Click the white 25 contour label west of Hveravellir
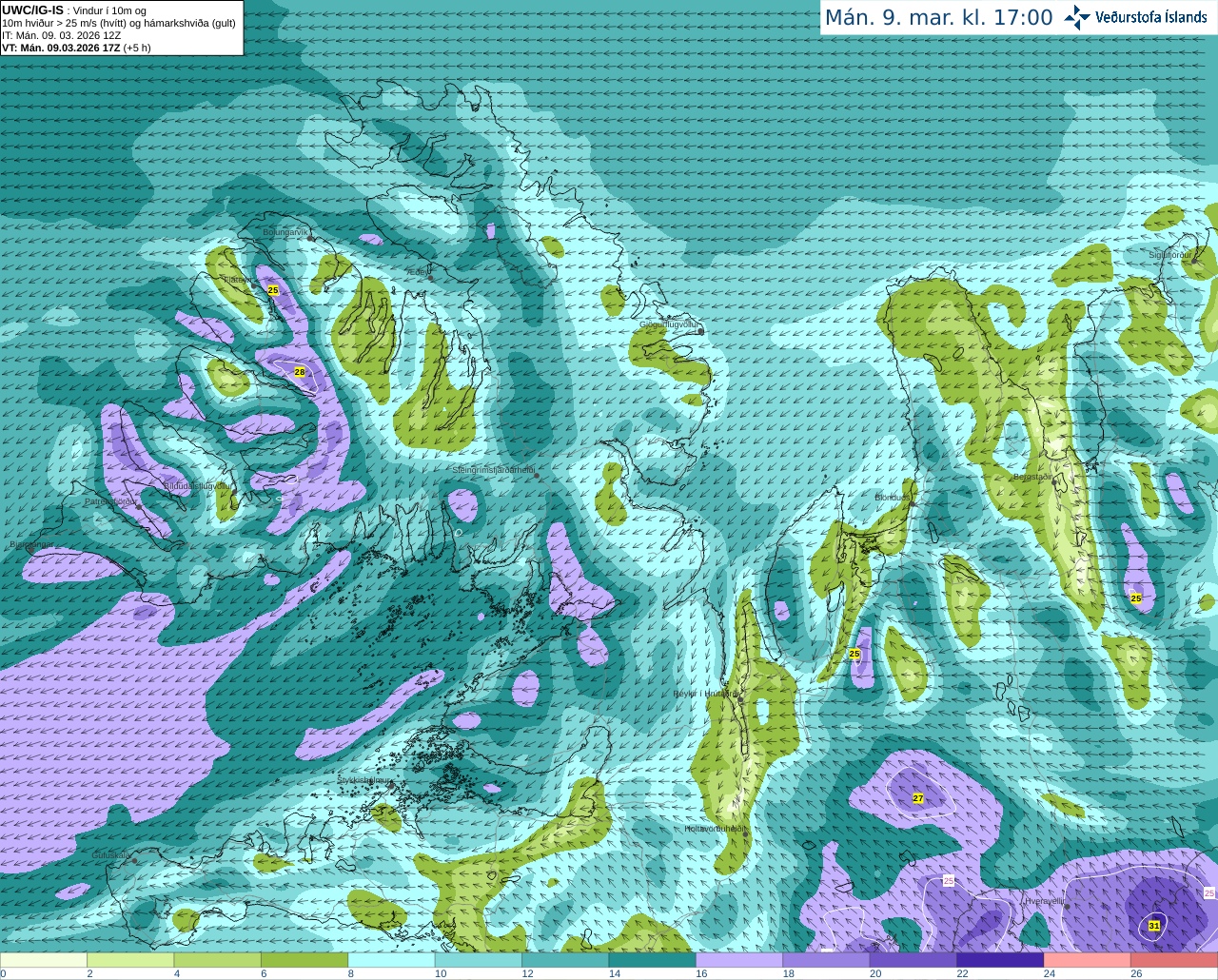This screenshot has height=980, width=1218. click(949, 881)
